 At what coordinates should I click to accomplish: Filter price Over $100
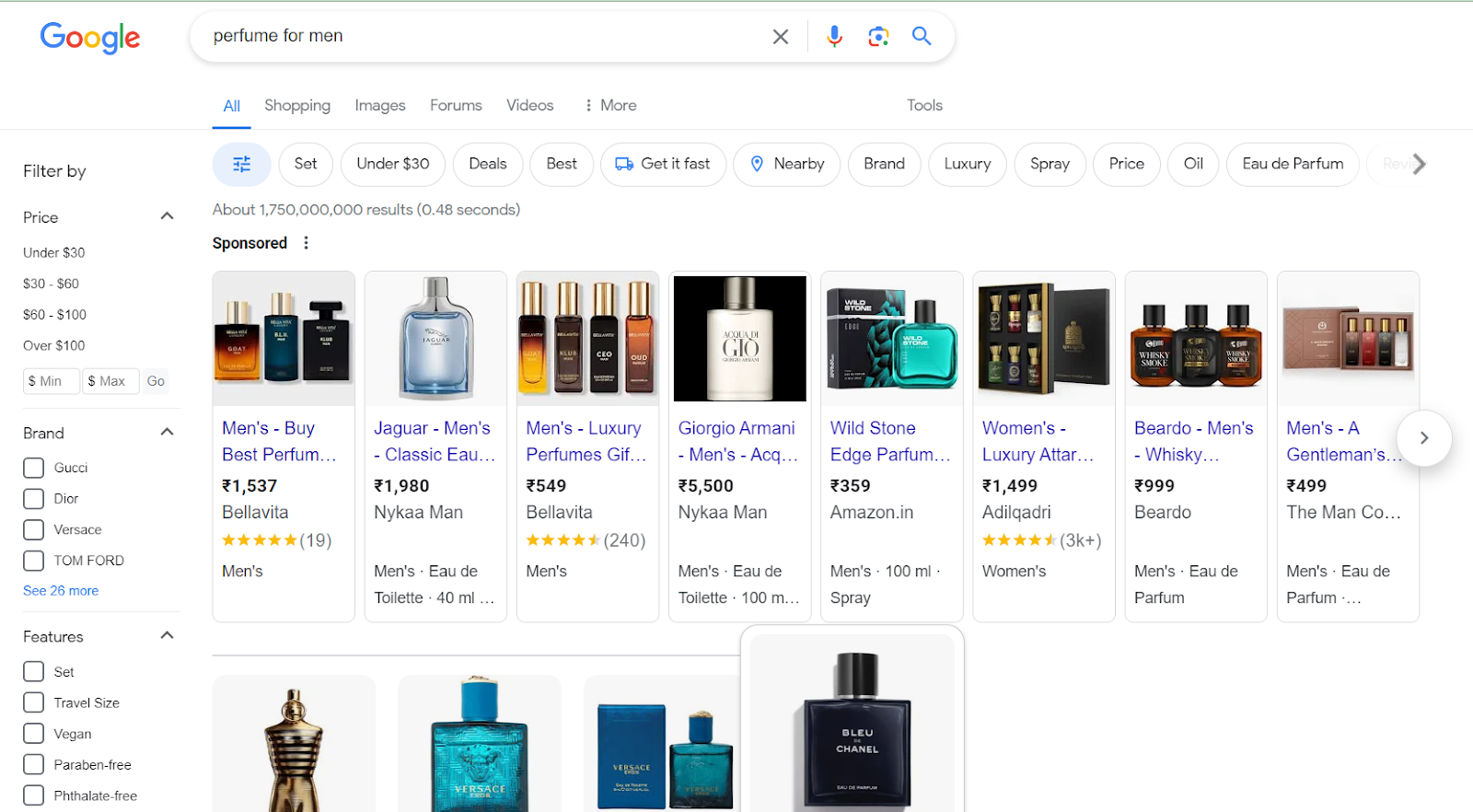(54, 345)
